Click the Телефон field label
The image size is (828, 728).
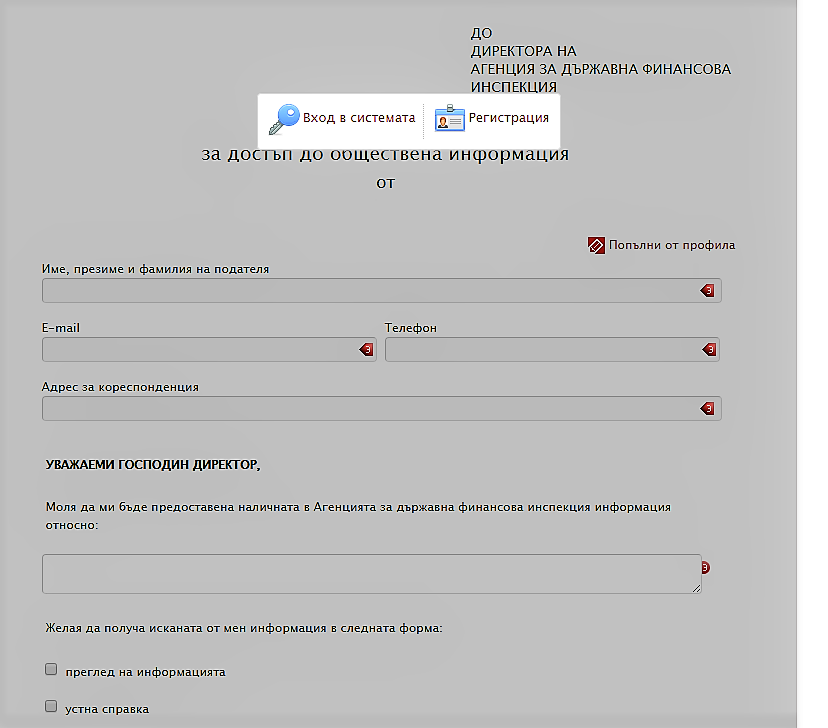point(410,328)
